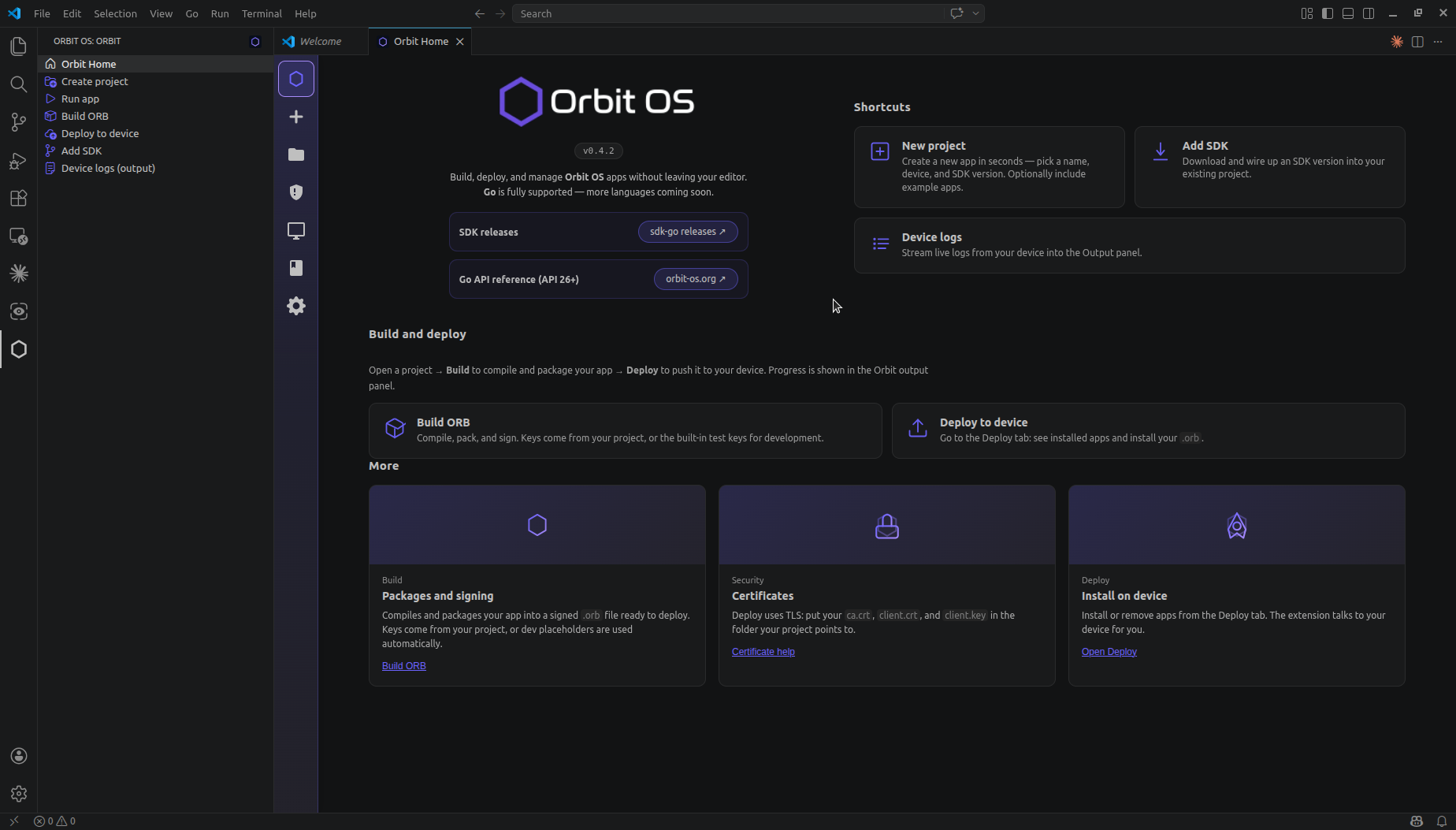
Task: Open the chat dropdown arrow near search
Action: (x=975, y=13)
